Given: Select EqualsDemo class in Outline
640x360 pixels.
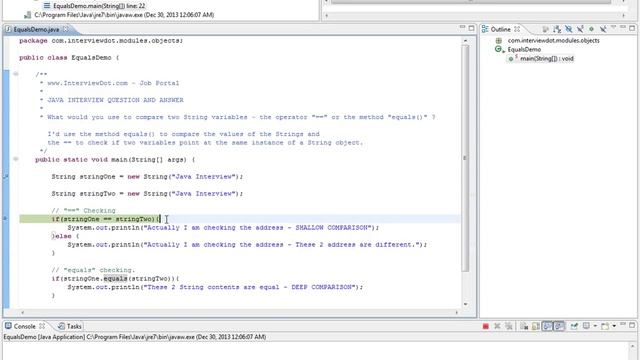Looking at the screenshot, I should 524,49.
